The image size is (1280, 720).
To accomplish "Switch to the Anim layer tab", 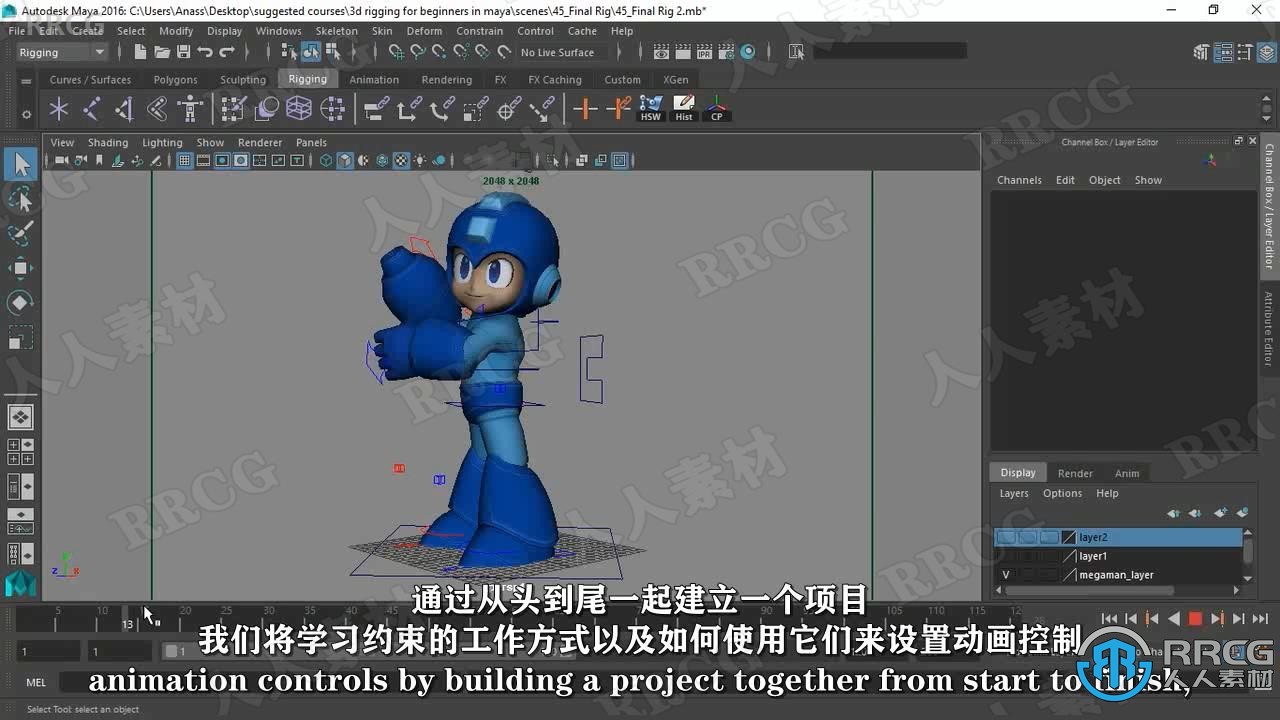I will (1127, 473).
